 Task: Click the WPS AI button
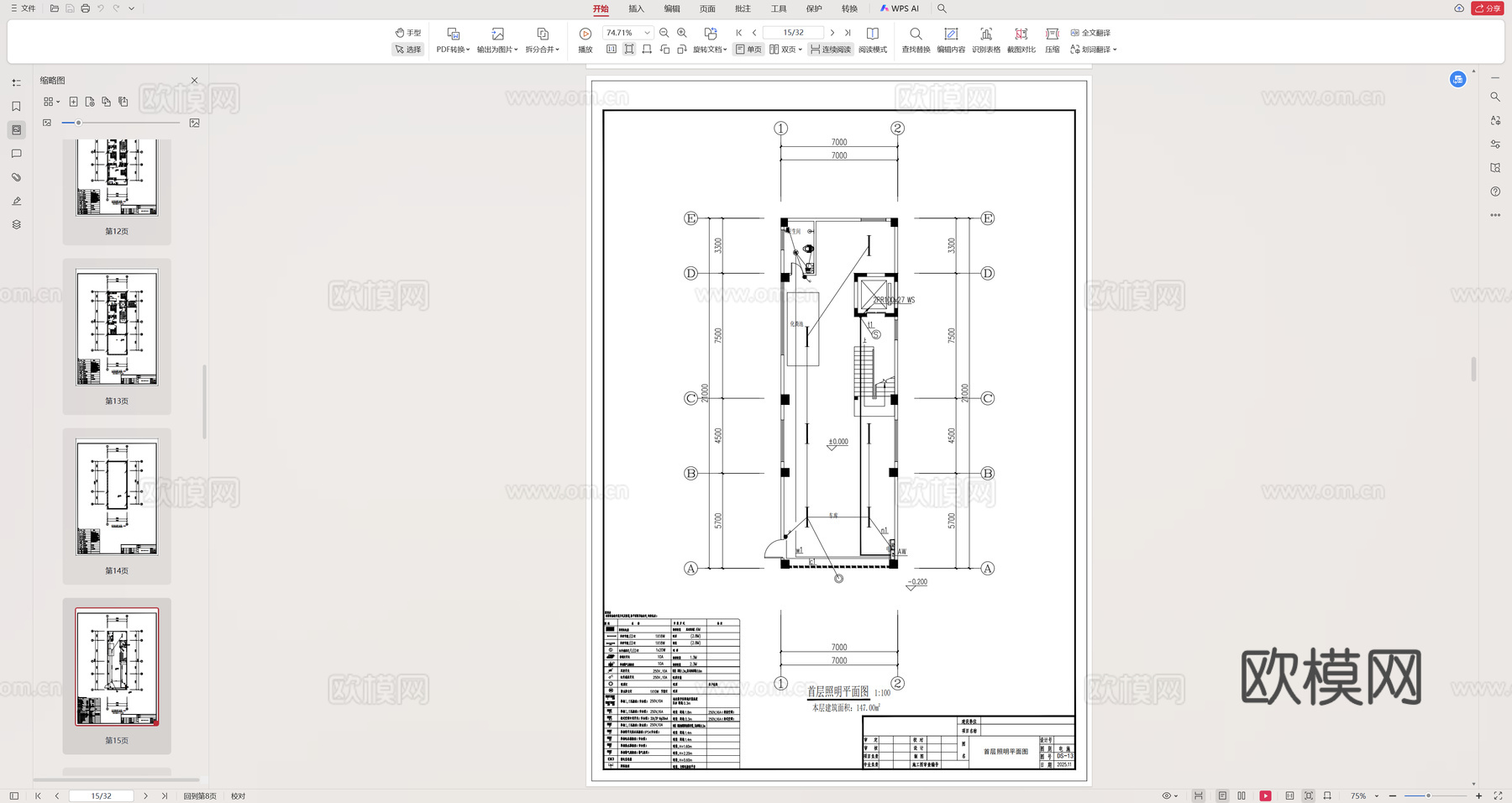pos(900,8)
